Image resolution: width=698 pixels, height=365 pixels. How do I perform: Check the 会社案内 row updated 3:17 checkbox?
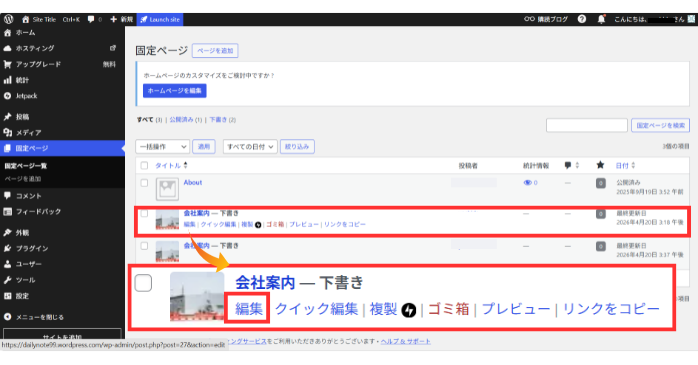coord(144,246)
